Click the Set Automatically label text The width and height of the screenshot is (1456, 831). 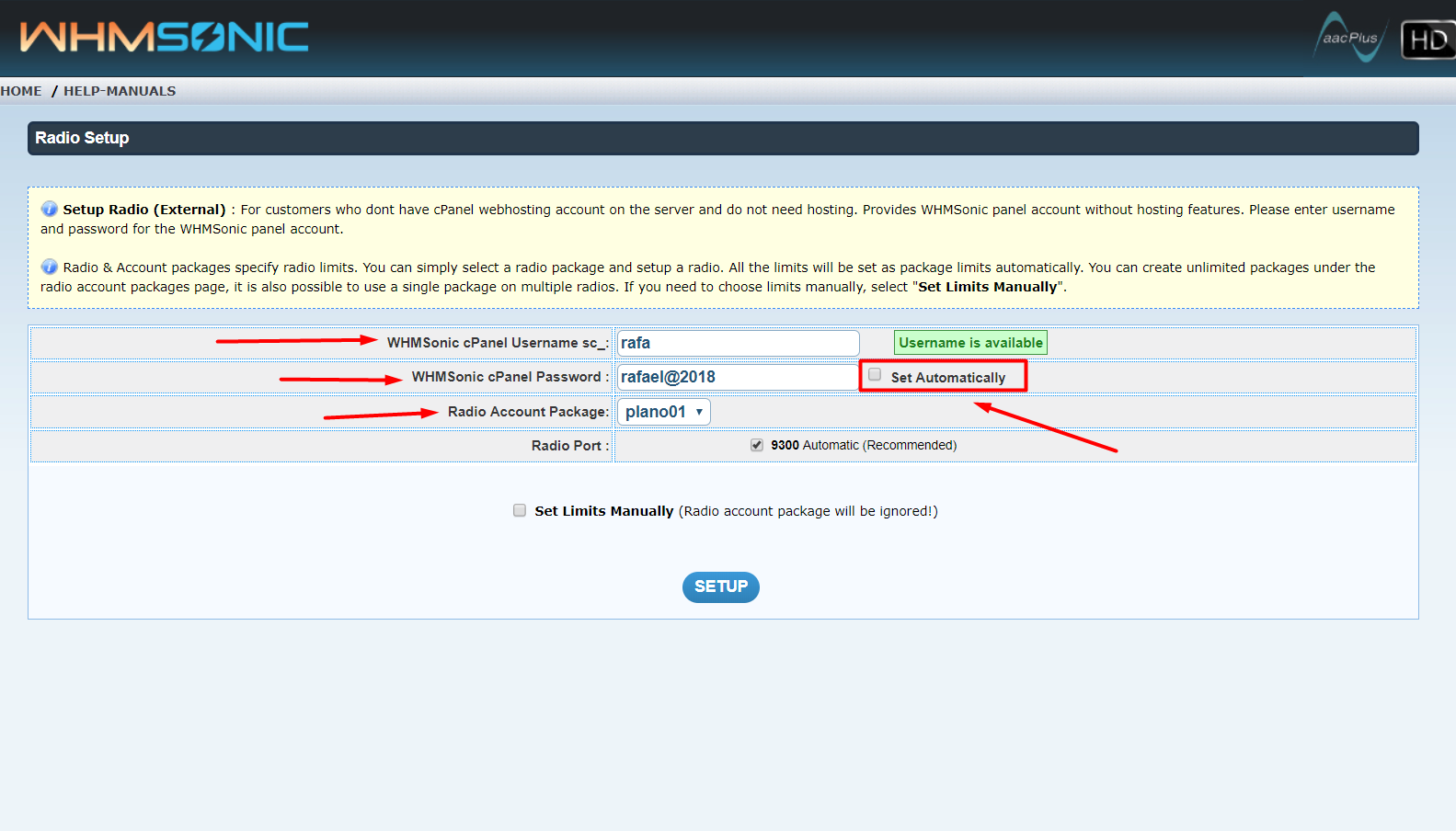(x=948, y=378)
